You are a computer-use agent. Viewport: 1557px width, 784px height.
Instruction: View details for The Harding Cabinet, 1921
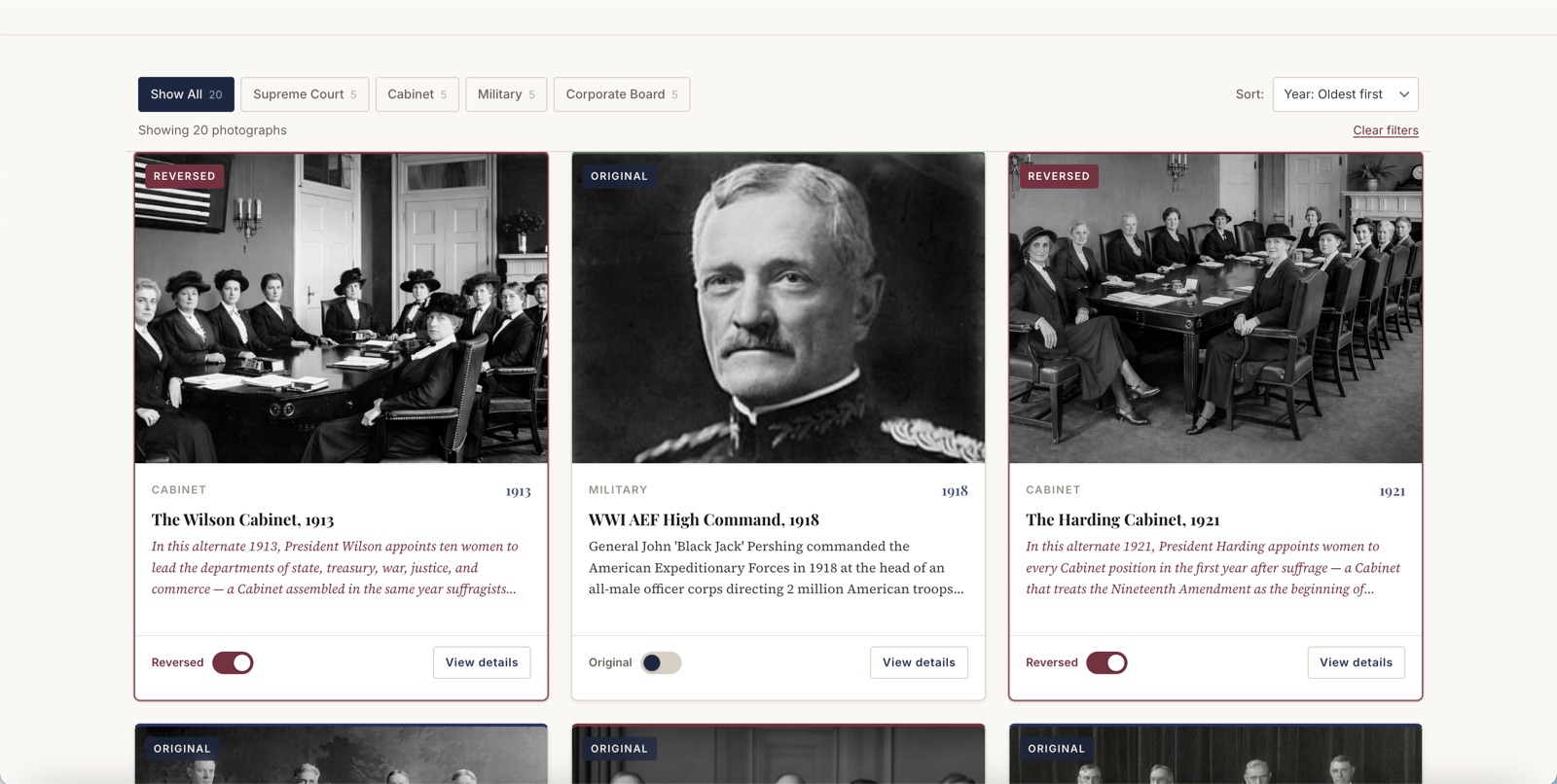[1356, 662]
